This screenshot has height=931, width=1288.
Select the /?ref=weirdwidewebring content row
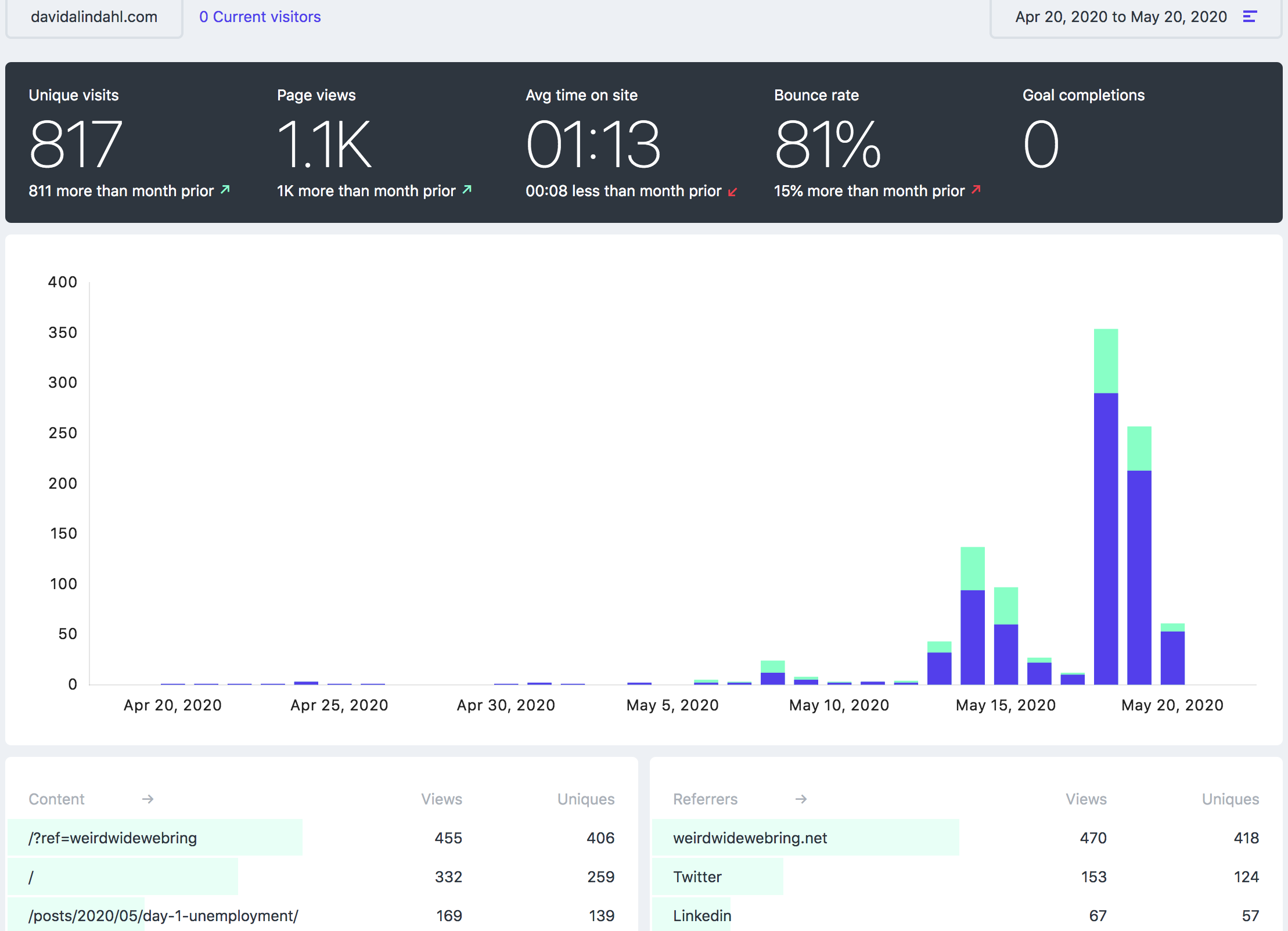click(113, 838)
